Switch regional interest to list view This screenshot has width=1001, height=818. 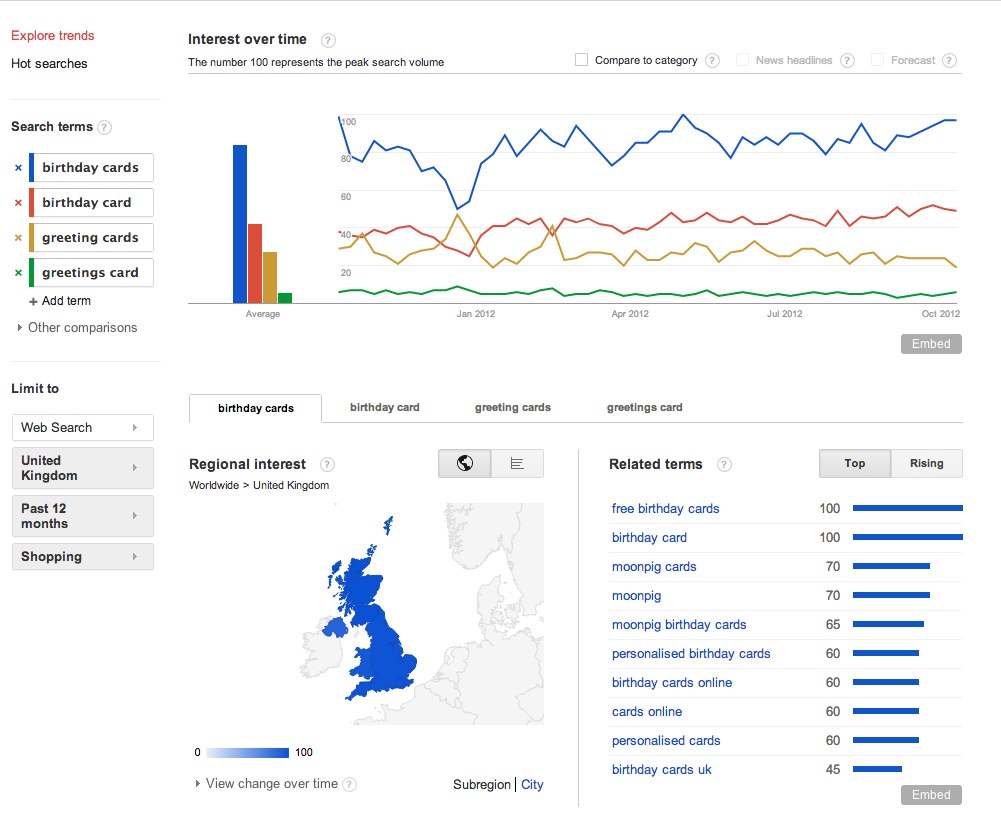pos(517,463)
